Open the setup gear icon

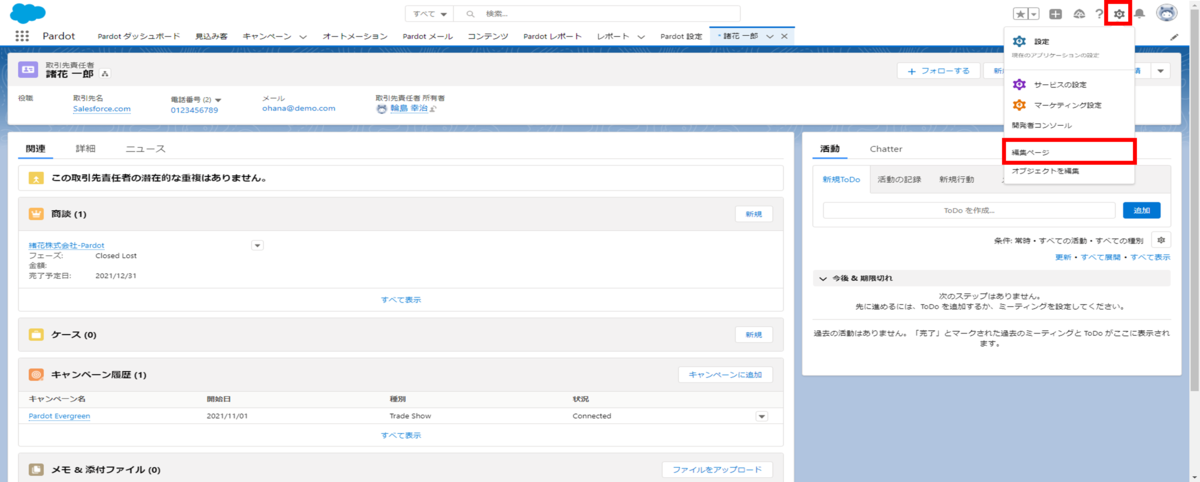(x=1119, y=14)
